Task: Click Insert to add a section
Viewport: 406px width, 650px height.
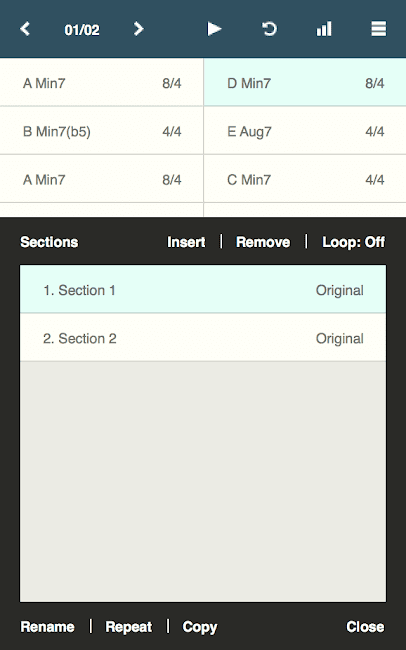Action: 186,242
